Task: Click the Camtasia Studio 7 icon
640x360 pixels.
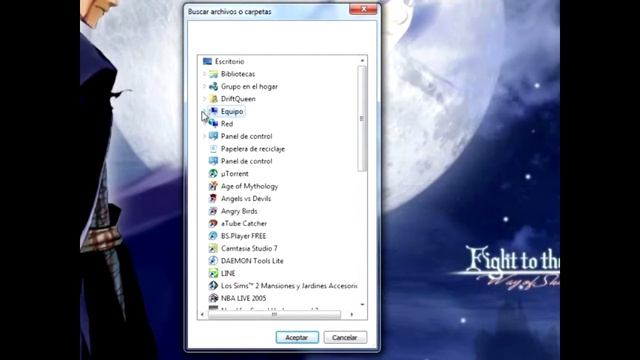Action: click(x=213, y=248)
